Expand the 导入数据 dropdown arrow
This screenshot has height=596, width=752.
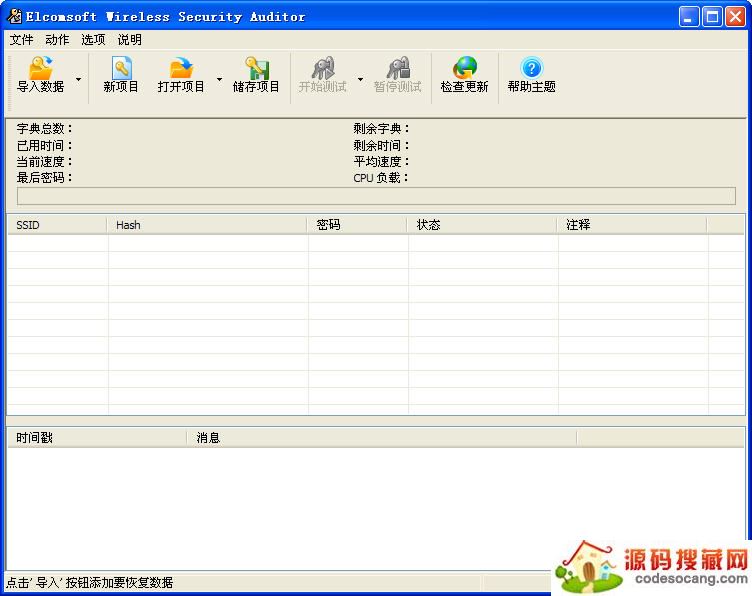pyautogui.click(x=79, y=78)
